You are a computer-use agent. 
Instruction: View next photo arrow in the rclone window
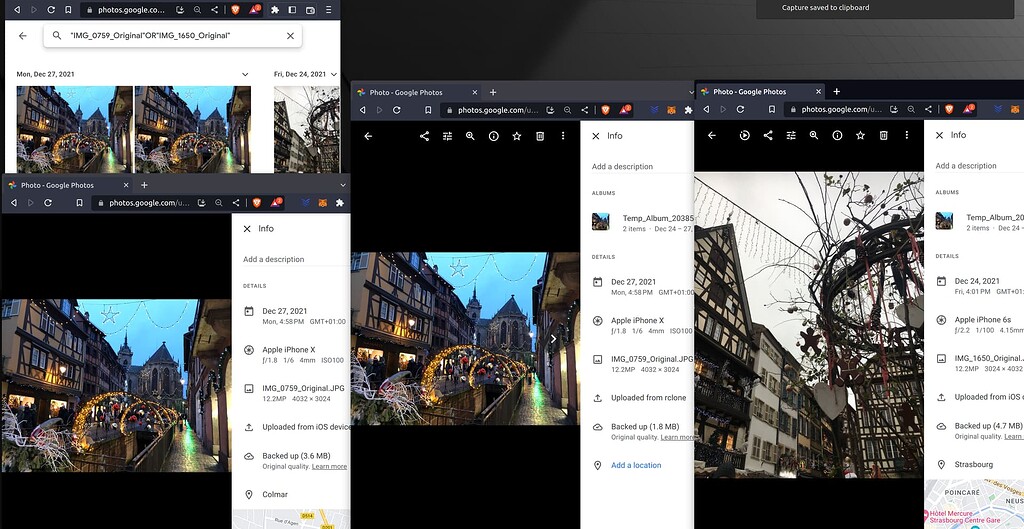click(553, 339)
